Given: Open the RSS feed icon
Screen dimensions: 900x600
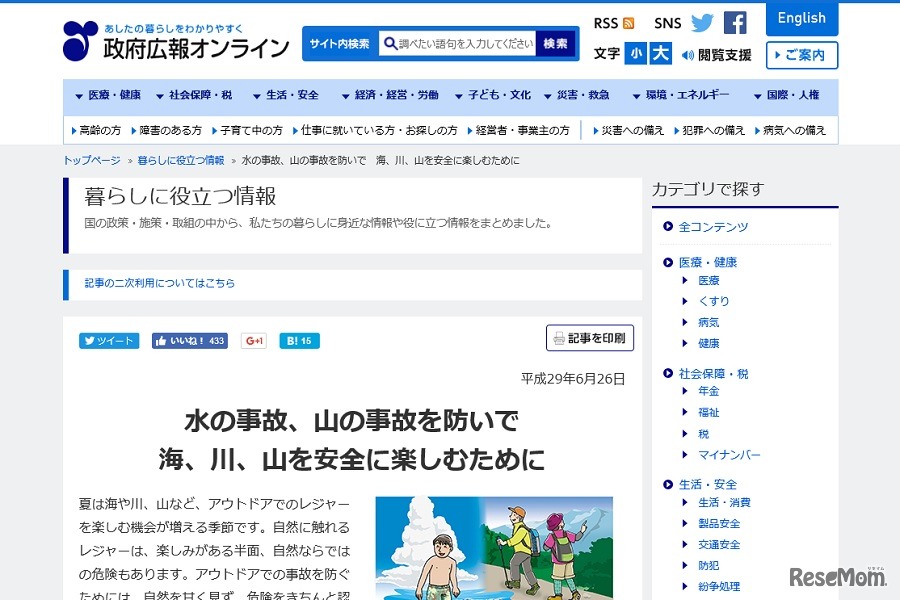Looking at the screenshot, I should [629, 24].
